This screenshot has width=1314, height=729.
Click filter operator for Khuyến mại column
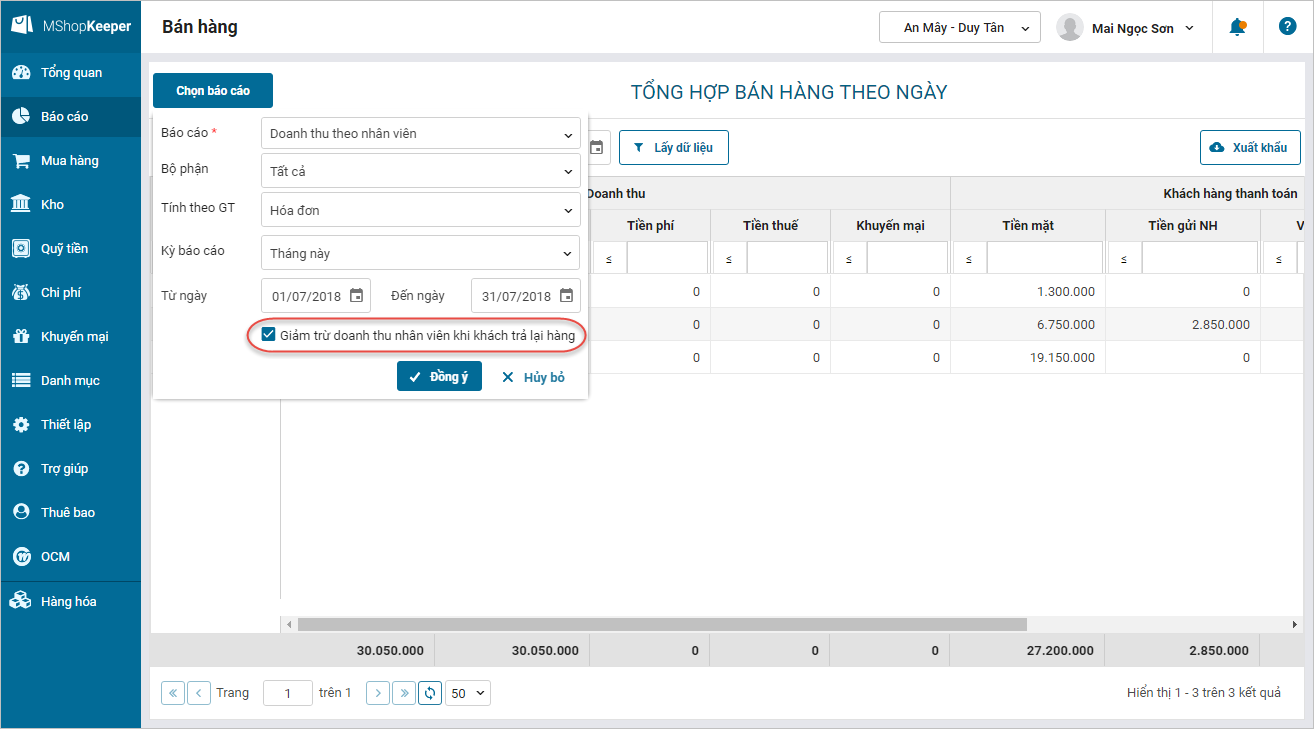pos(849,258)
